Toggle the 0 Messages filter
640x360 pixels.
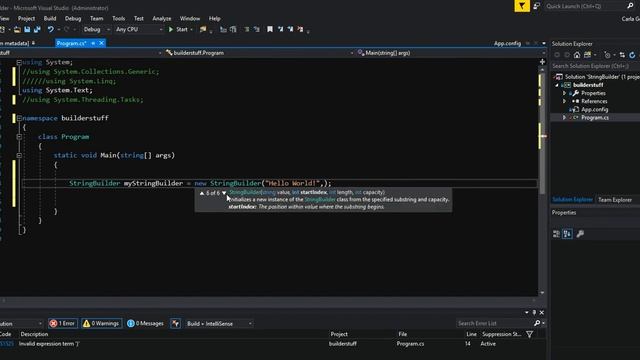click(x=145, y=323)
